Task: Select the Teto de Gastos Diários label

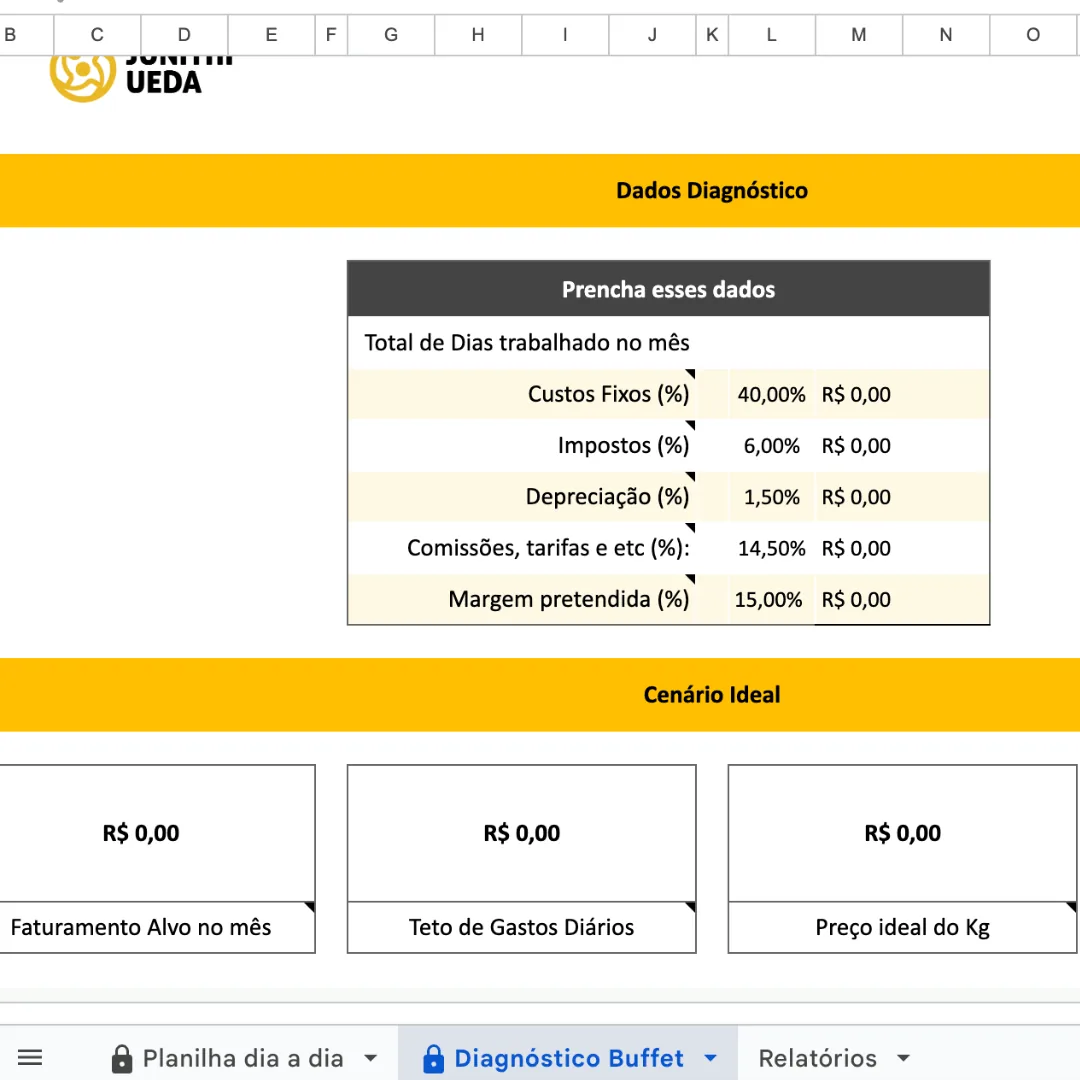Action: [x=521, y=927]
